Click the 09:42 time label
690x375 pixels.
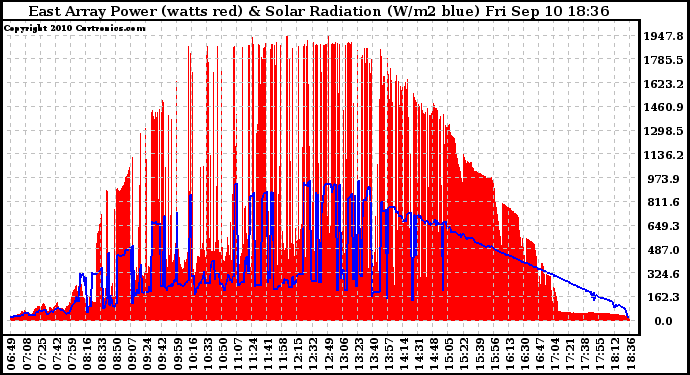161,354
